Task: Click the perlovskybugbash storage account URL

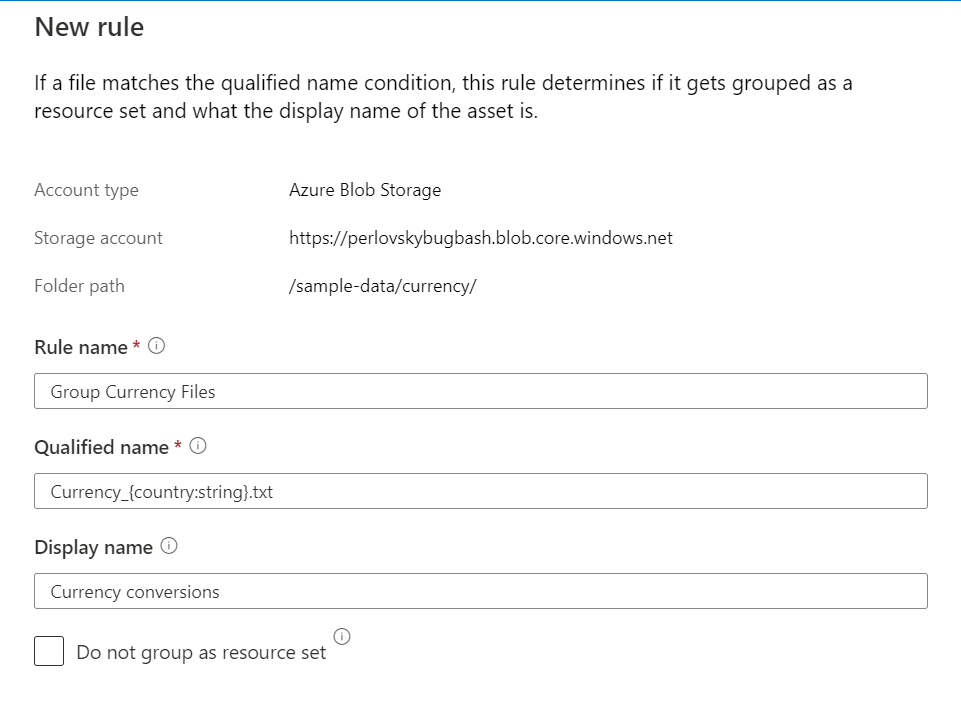Action: (x=480, y=238)
